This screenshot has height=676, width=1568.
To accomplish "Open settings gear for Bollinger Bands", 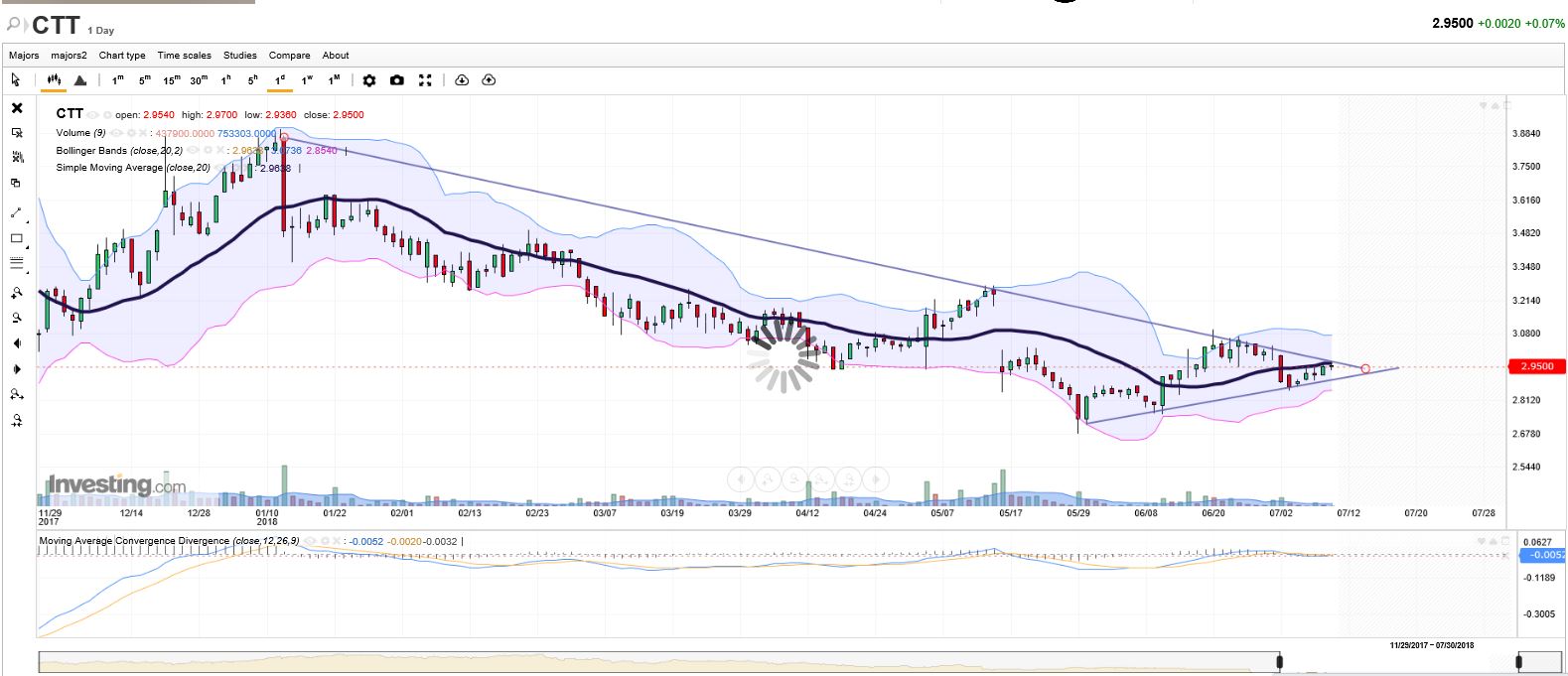I will click(x=208, y=150).
